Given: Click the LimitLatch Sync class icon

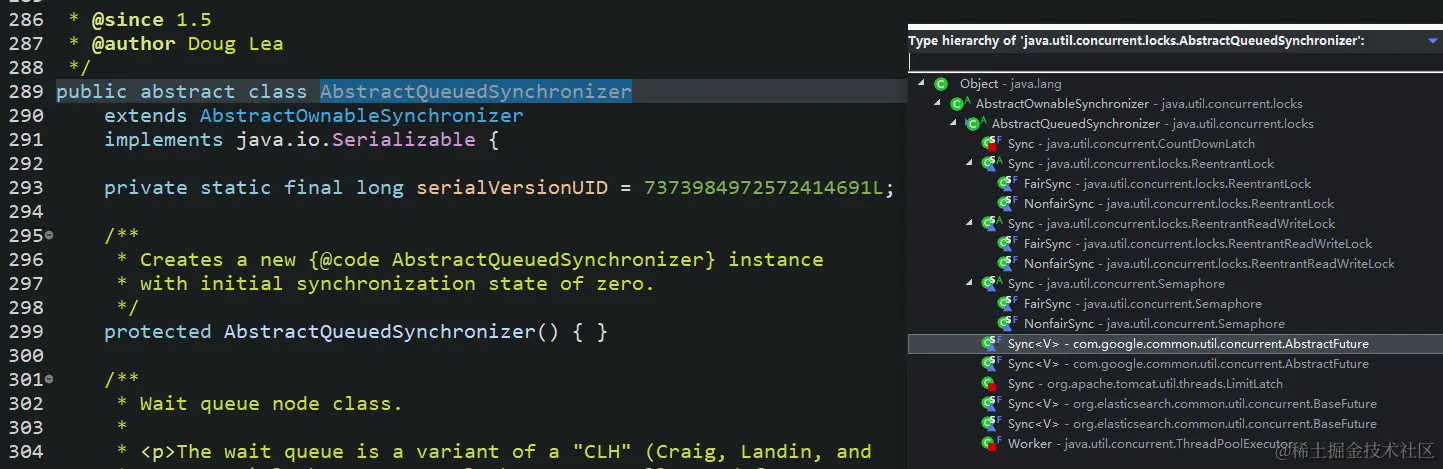Looking at the screenshot, I should (991, 384).
